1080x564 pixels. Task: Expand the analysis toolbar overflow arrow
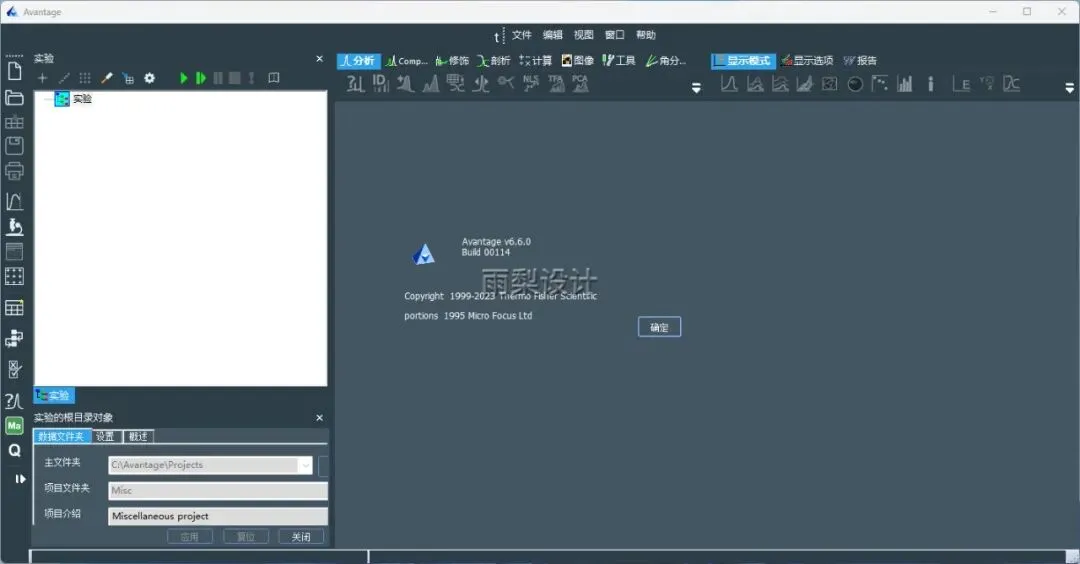(x=696, y=88)
